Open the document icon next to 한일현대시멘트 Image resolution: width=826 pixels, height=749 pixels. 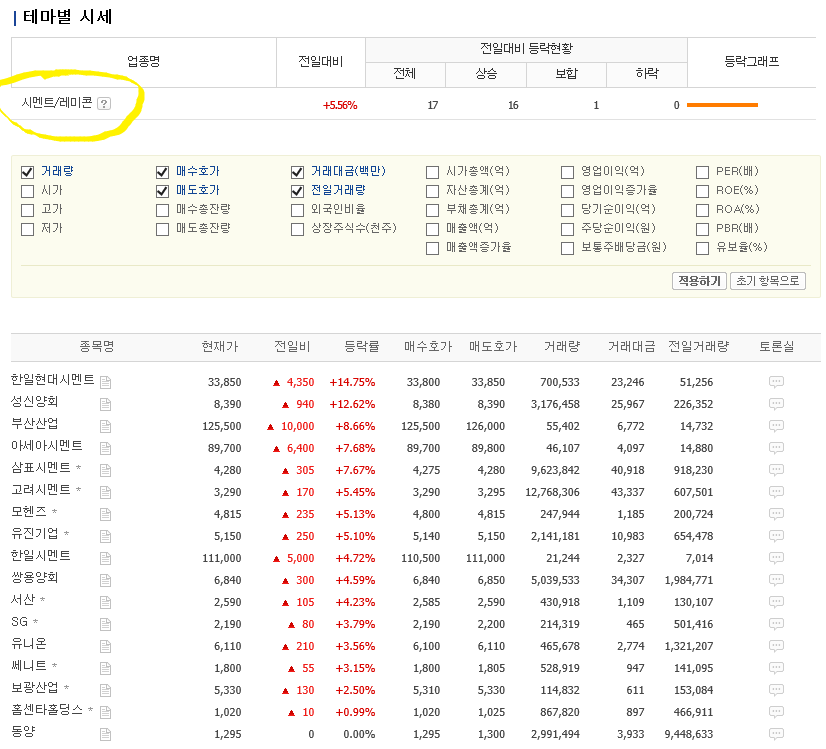(x=105, y=382)
